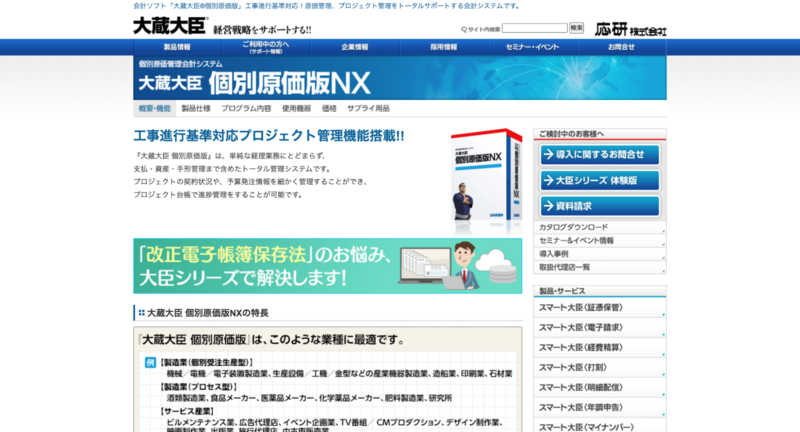Select the 概要・機能 tab

[155, 108]
